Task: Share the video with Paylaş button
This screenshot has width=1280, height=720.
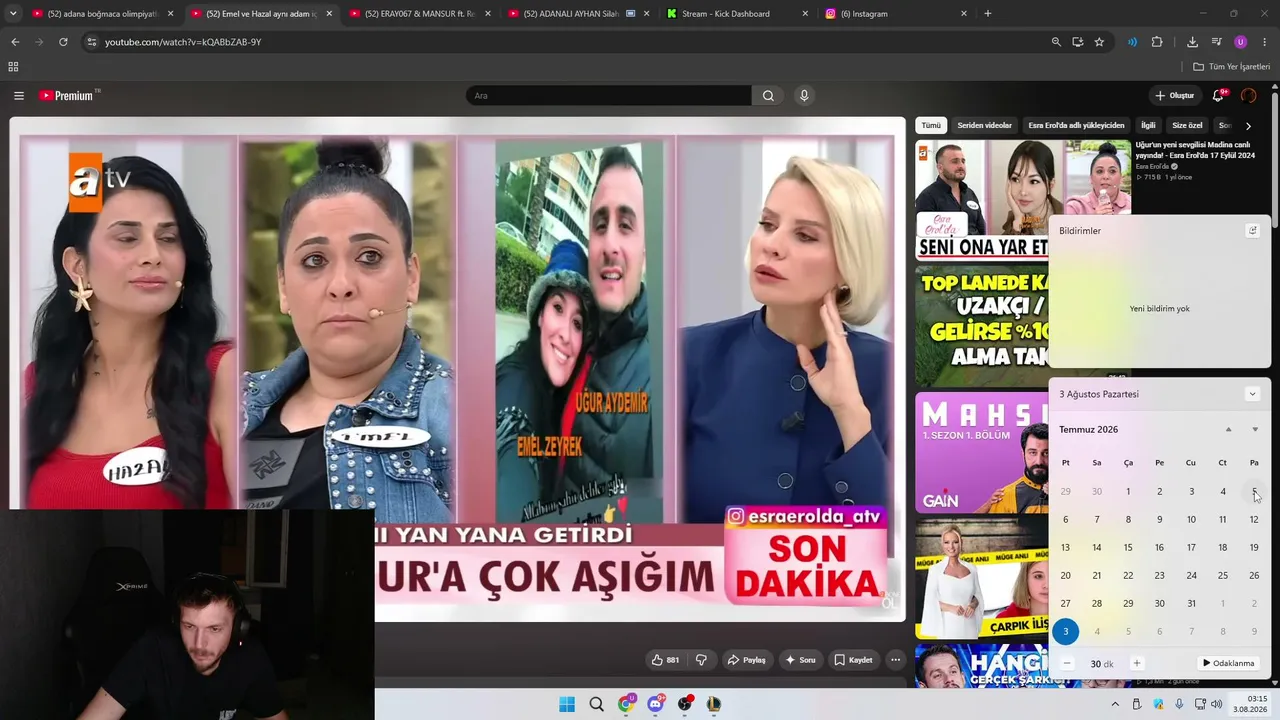Action: pyautogui.click(x=747, y=660)
